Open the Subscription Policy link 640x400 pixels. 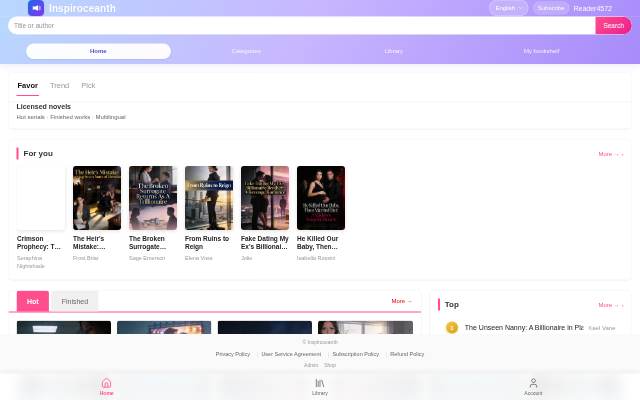[356, 354]
